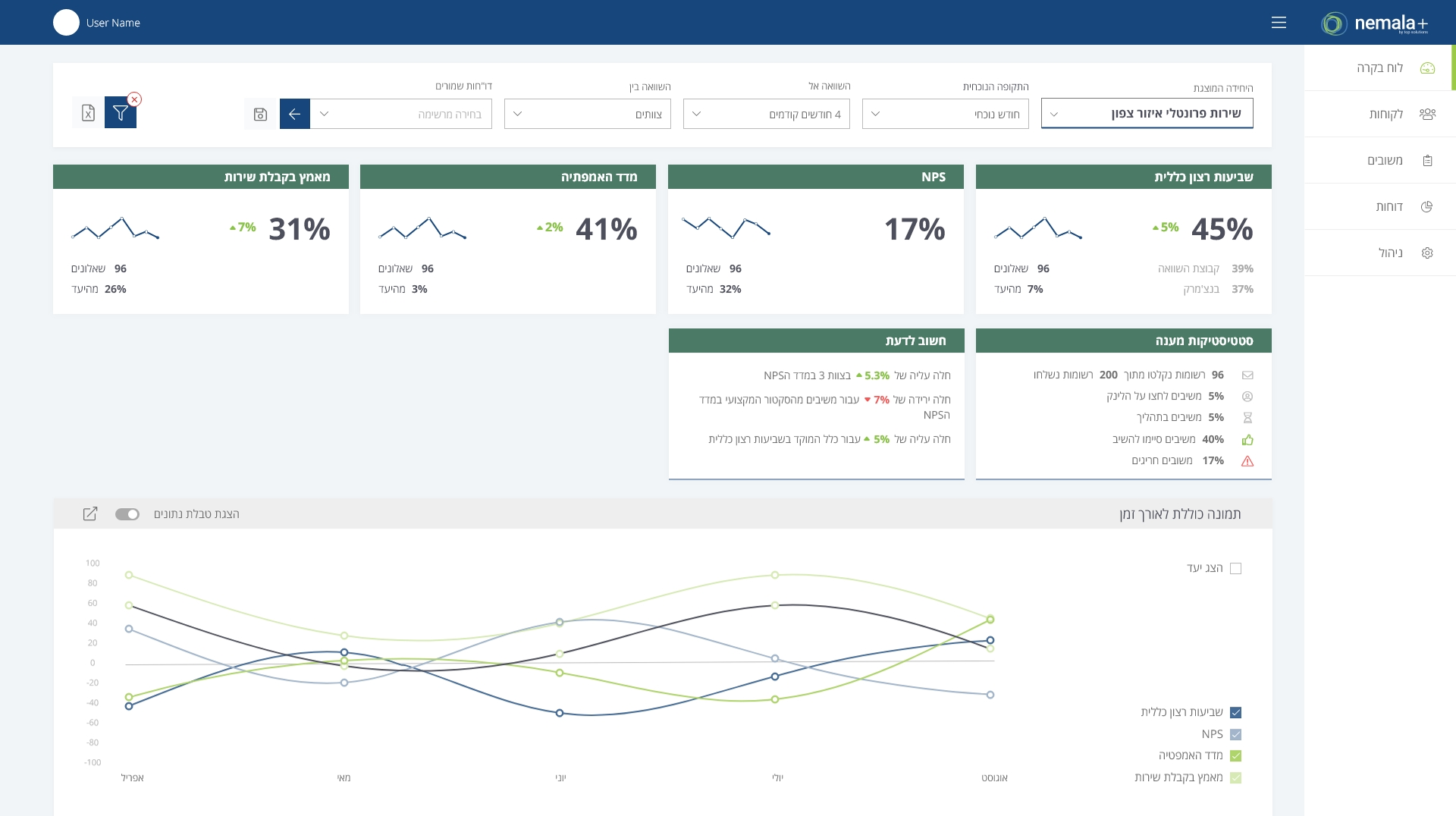Click the thumbs up icon in statistics
This screenshot has width=1456, height=816.
coord(1247,440)
